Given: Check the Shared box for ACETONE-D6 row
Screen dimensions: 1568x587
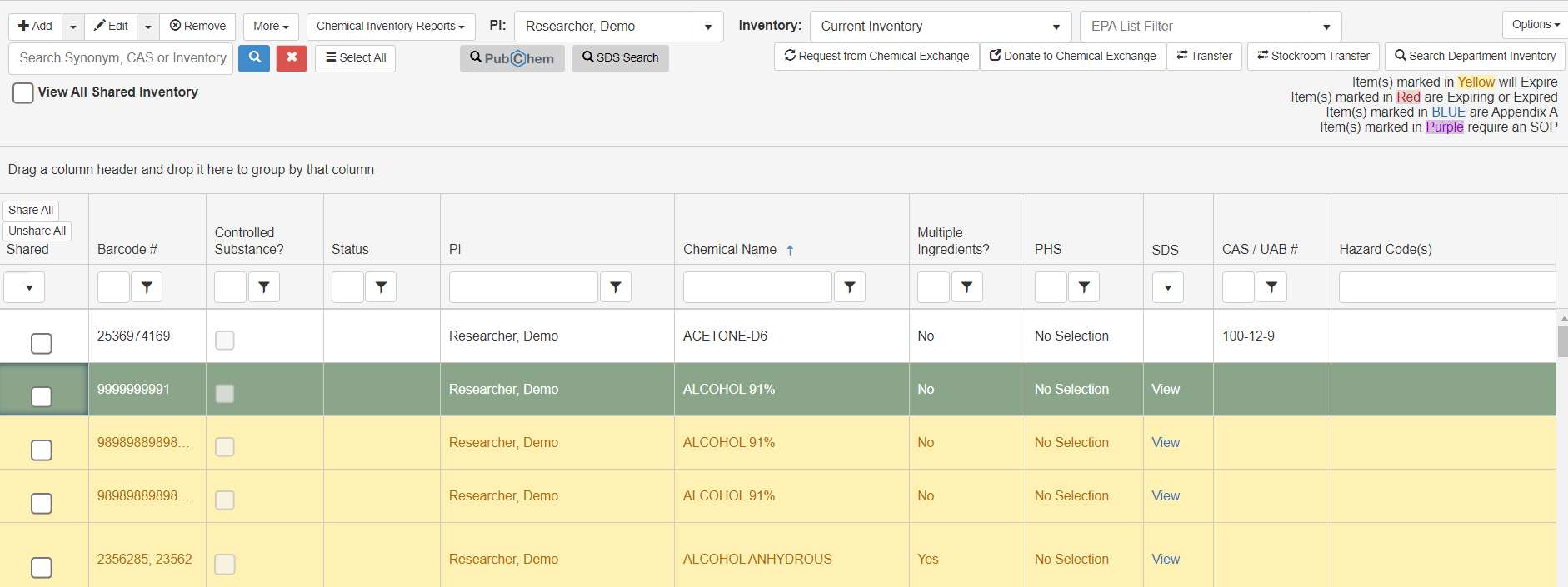Looking at the screenshot, I should point(41,343).
